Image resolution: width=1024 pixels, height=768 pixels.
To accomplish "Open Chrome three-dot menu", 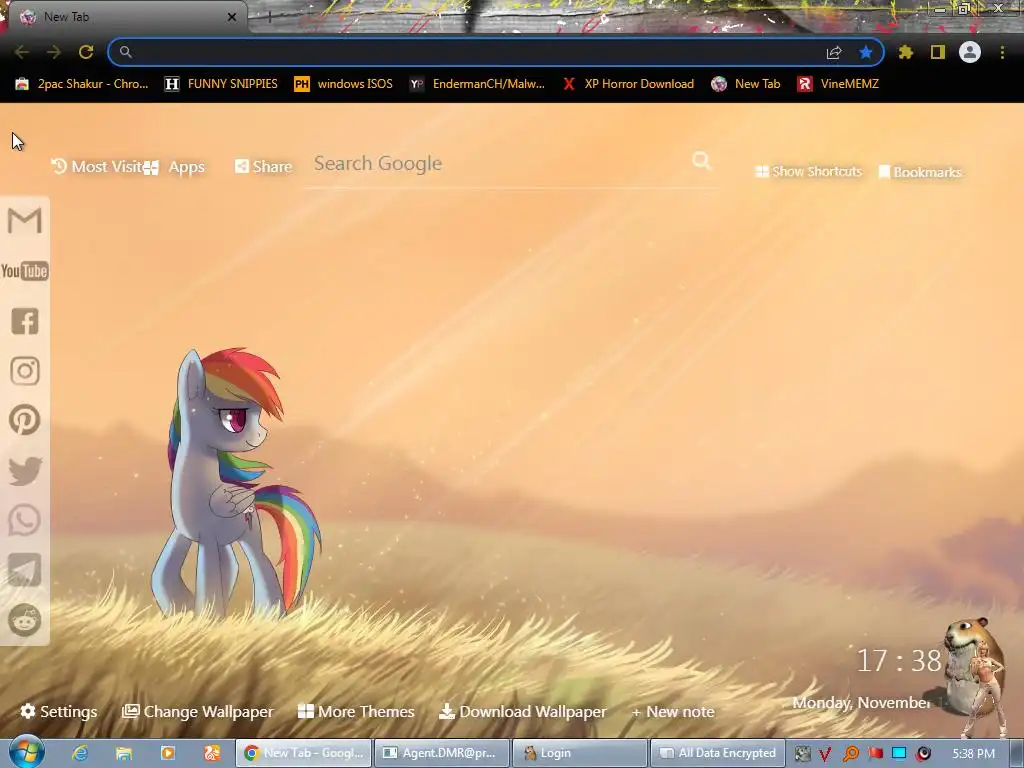I will click(1002, 52).
